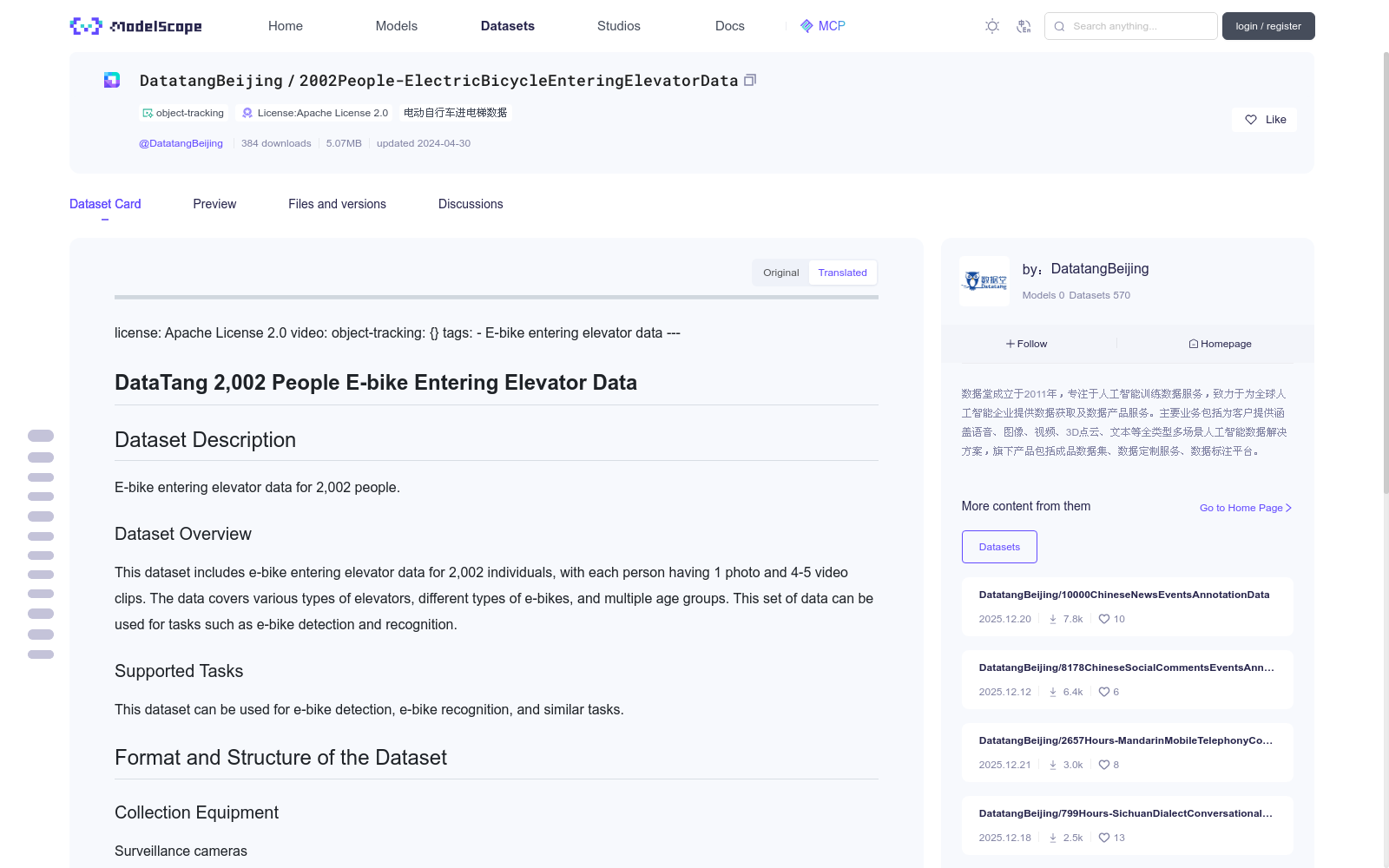Click the DataTang owl avatar logo
The image size is (1389, 868).
[984, 280]
